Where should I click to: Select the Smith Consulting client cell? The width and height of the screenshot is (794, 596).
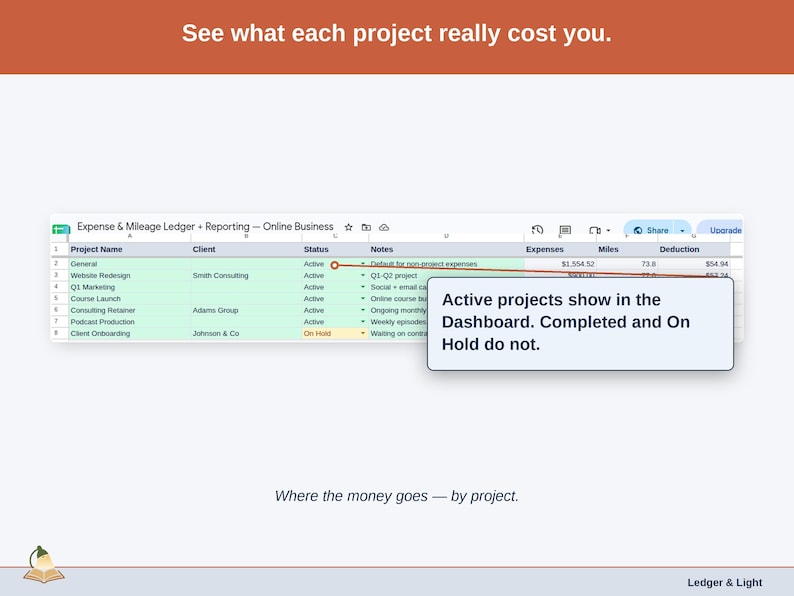click(x=246, y=275)
